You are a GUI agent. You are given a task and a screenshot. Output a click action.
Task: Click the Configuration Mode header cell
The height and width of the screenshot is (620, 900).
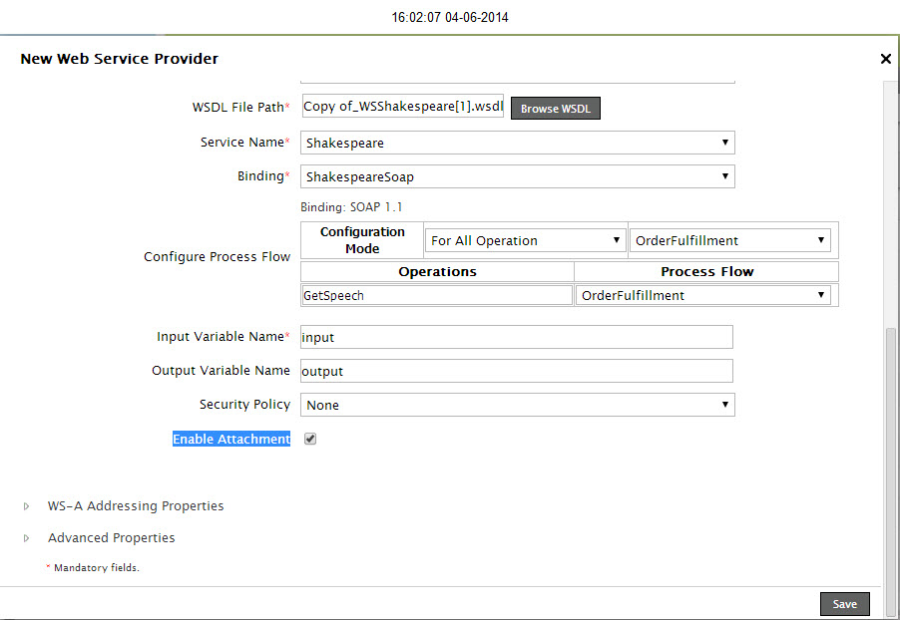coord(362,240)
